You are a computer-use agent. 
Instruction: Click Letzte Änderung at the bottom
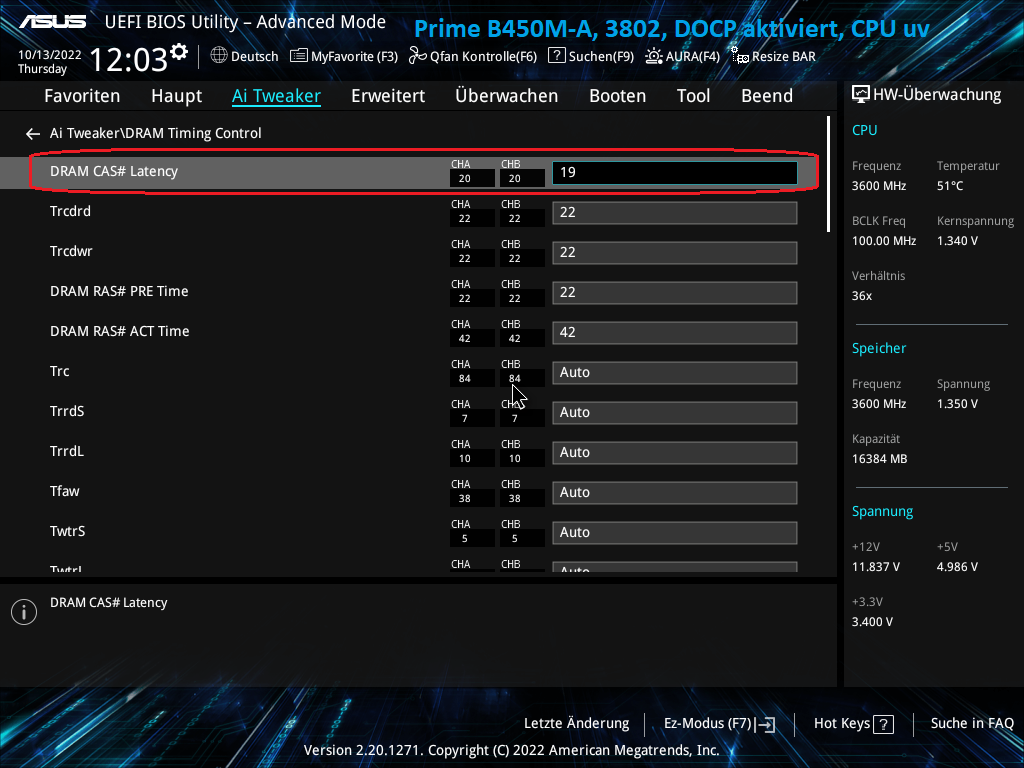[x=577, y=724]
